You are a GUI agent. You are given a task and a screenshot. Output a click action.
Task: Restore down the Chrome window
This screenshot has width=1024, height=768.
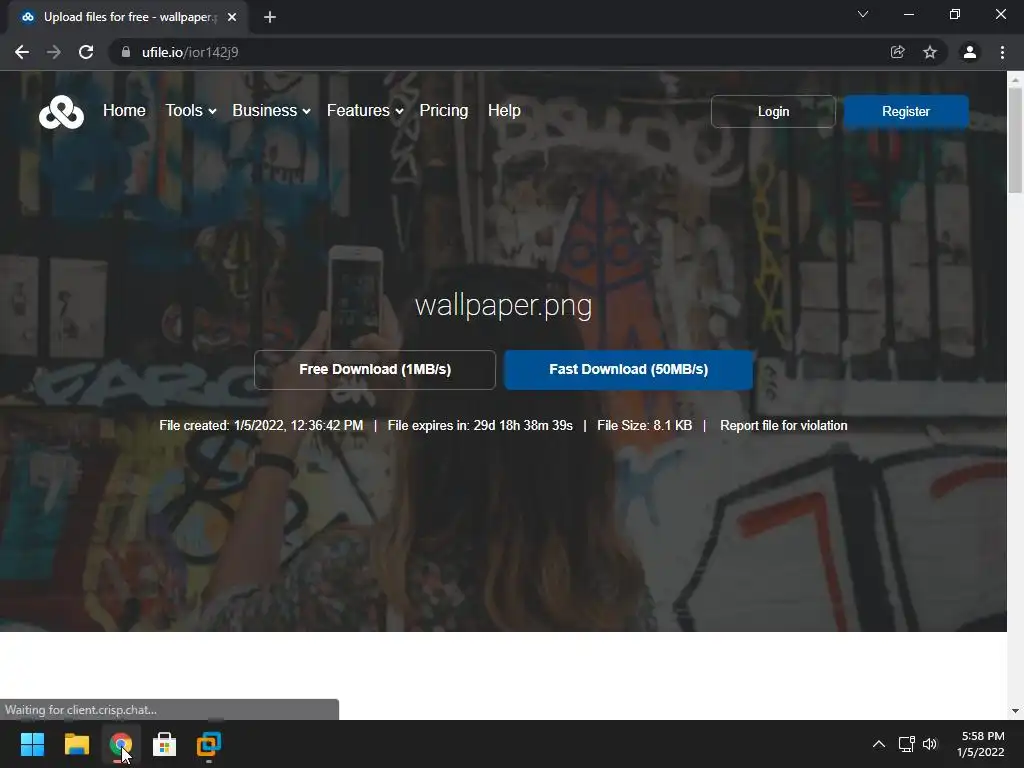click(x=955, y=14)
